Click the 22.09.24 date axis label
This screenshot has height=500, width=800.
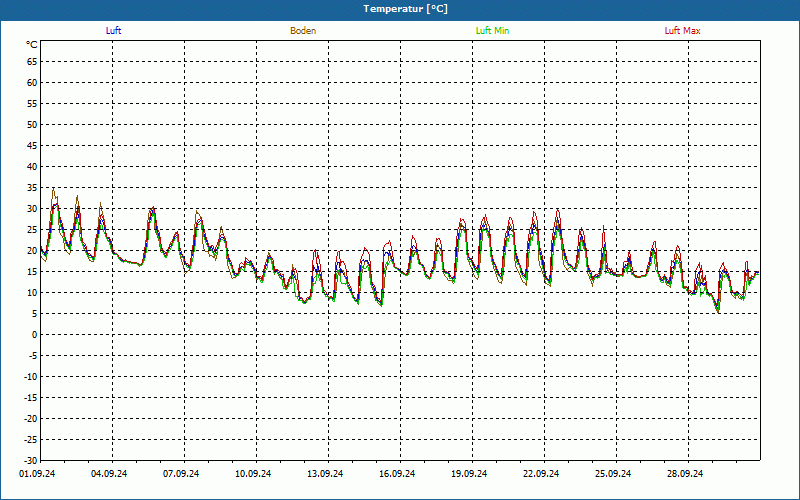[541, 474]
